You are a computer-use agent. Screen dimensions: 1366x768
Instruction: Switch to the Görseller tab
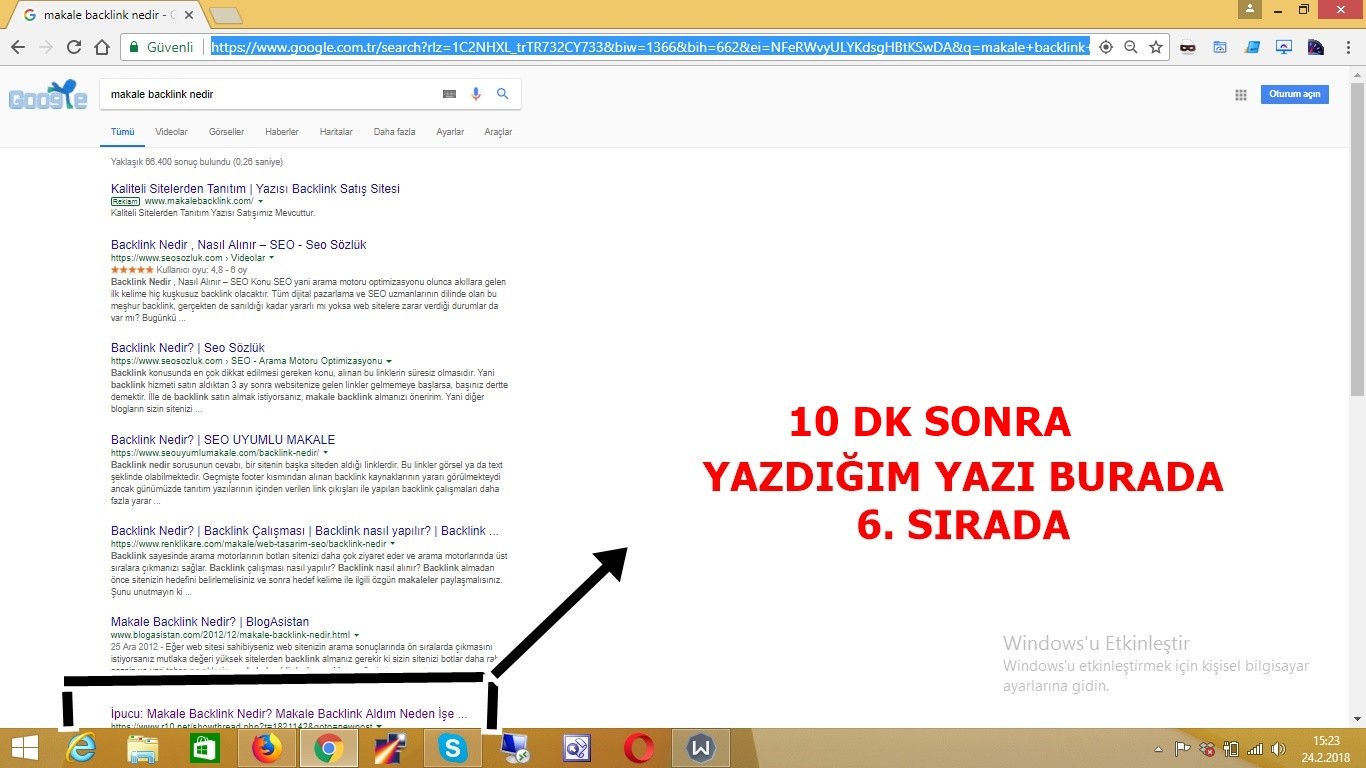coord(226,132)
